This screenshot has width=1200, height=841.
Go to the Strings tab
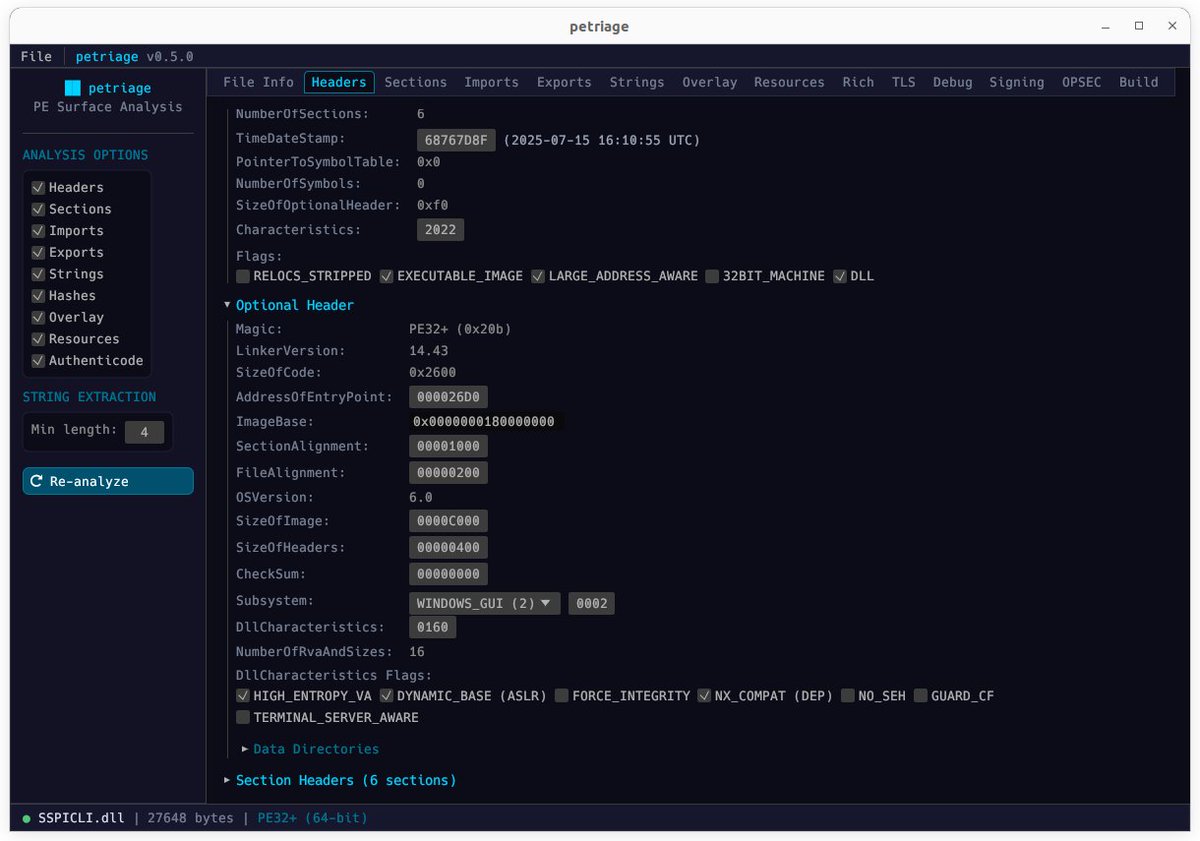click(637, 82)
